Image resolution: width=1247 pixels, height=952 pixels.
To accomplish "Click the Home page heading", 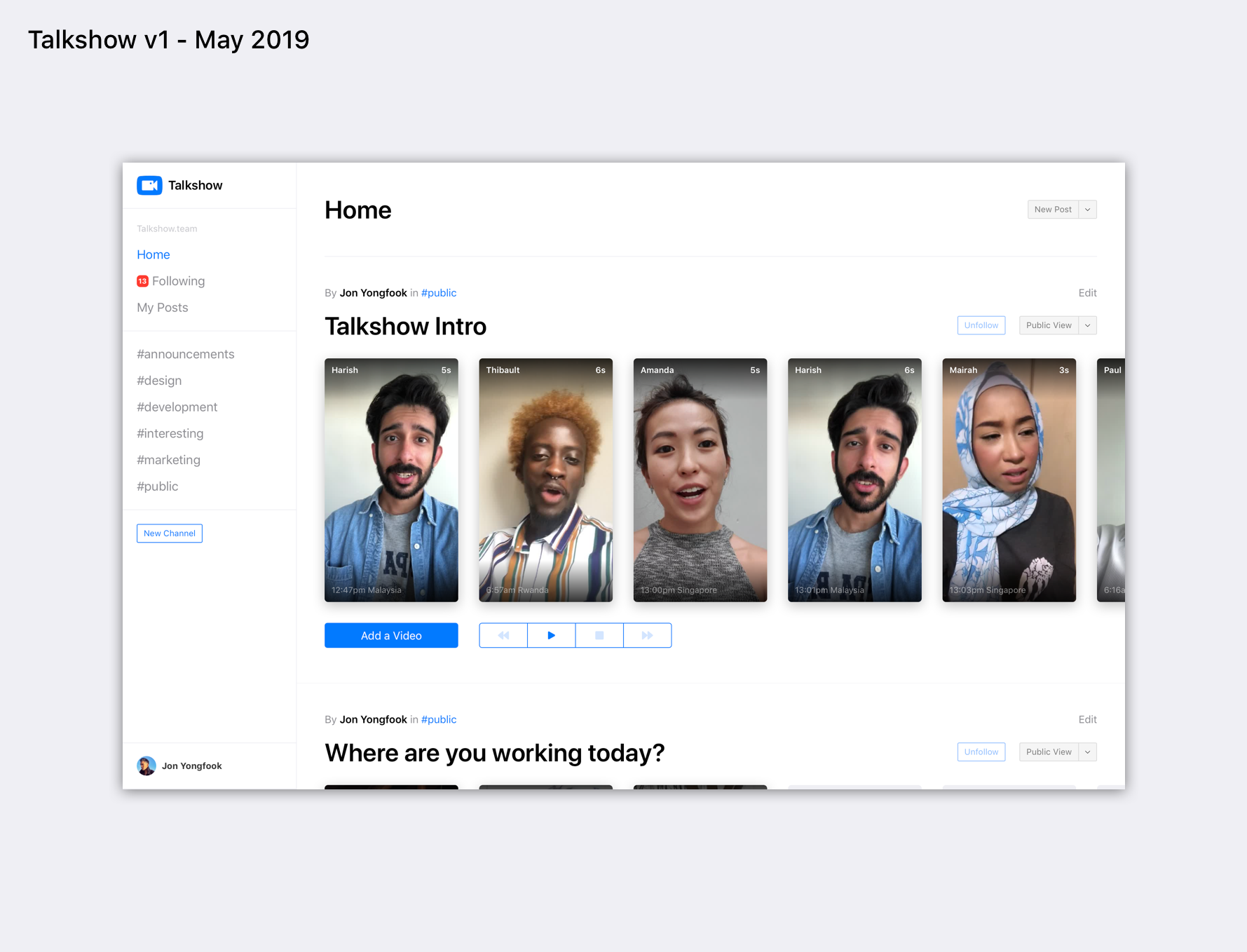I will click(358, 210).
